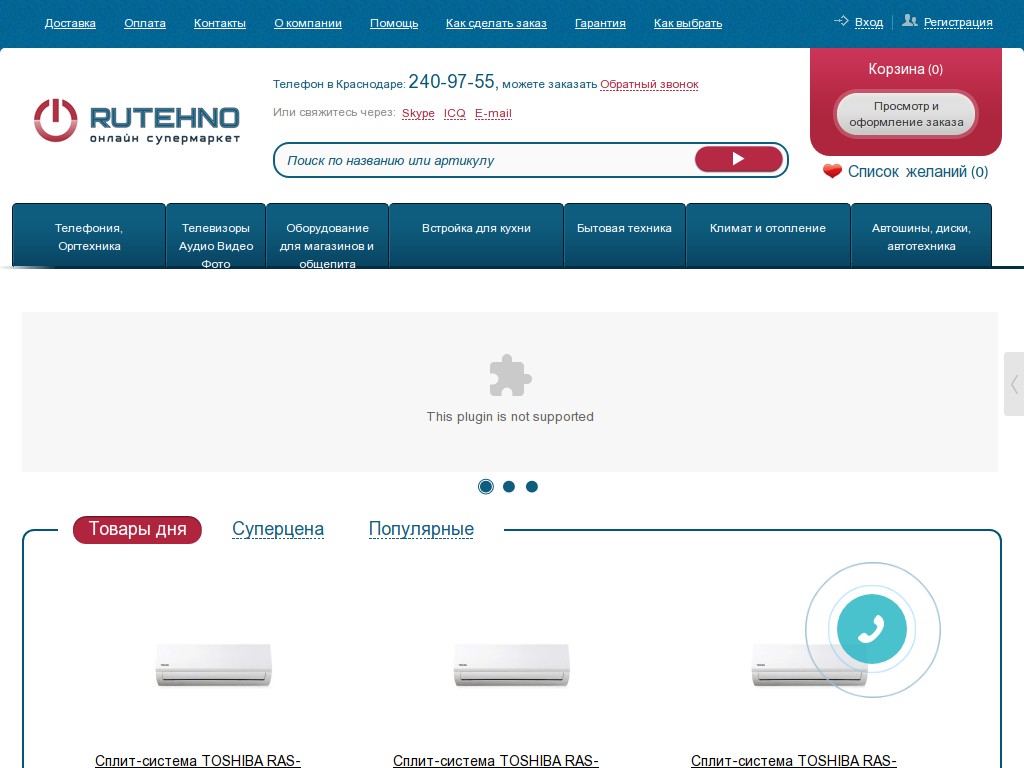This screenshot has height=768, width=1024.
Task: Click the registration user icon
Action: click(910, 21)
